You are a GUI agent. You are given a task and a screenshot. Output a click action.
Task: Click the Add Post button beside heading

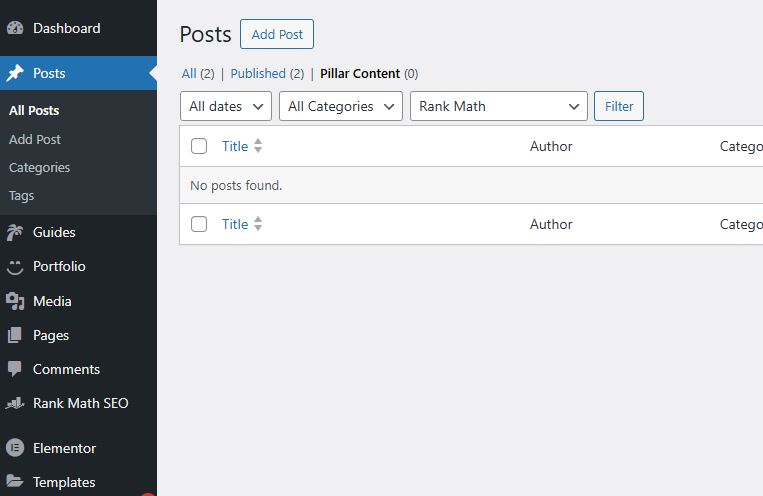click(x=277, y=34)
